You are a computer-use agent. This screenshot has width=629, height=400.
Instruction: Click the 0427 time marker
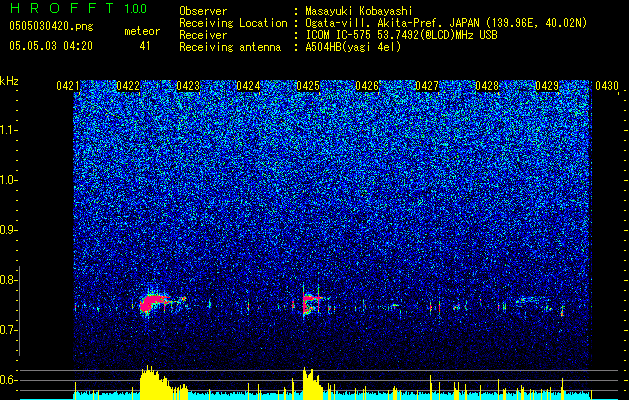point(427,86)
